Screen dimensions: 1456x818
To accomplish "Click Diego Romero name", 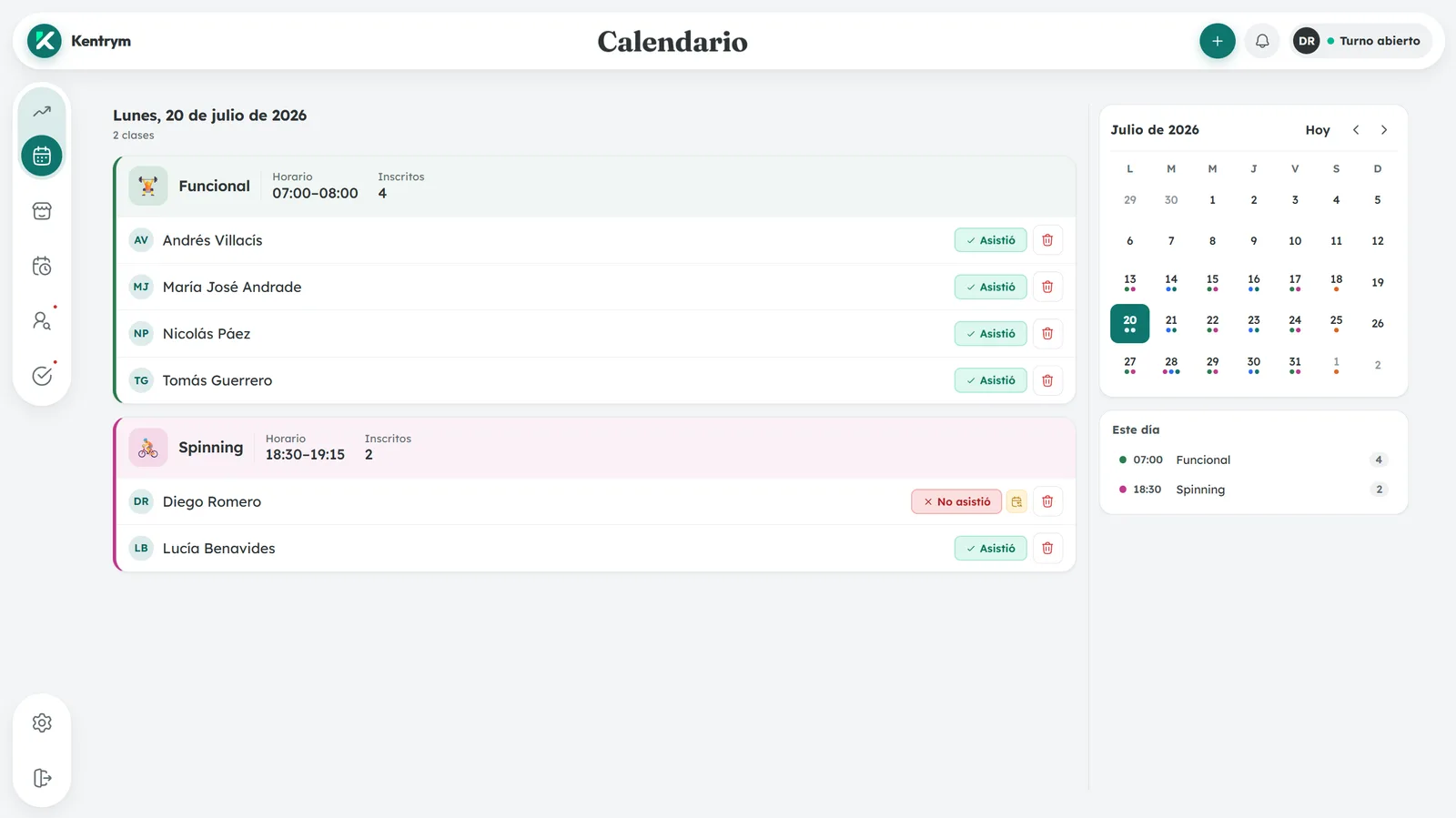I will coord(212,501).
